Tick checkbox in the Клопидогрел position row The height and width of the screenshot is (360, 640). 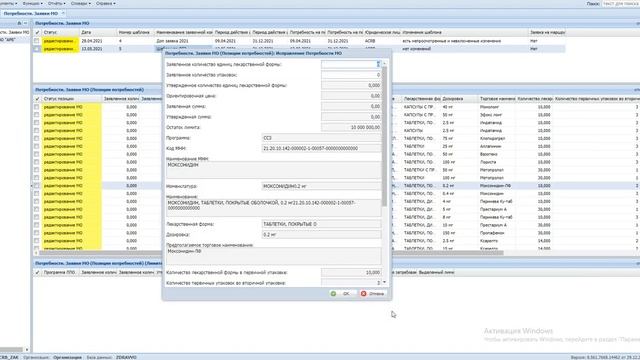tap(37, 138)
